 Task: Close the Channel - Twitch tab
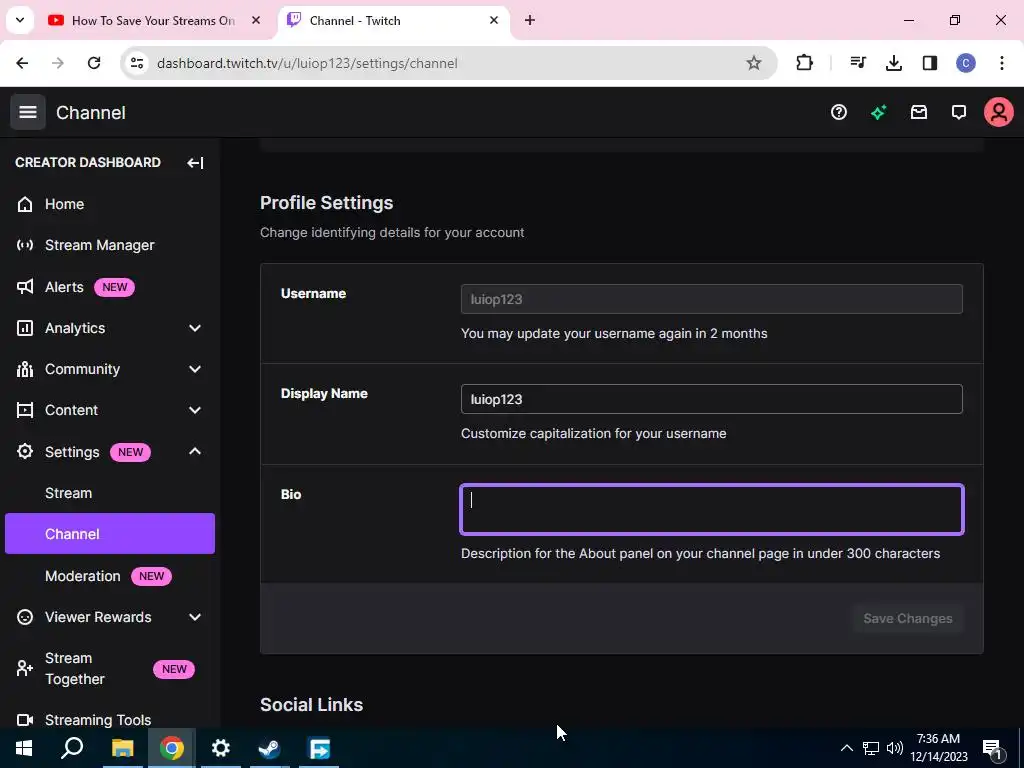click(494, 21)
